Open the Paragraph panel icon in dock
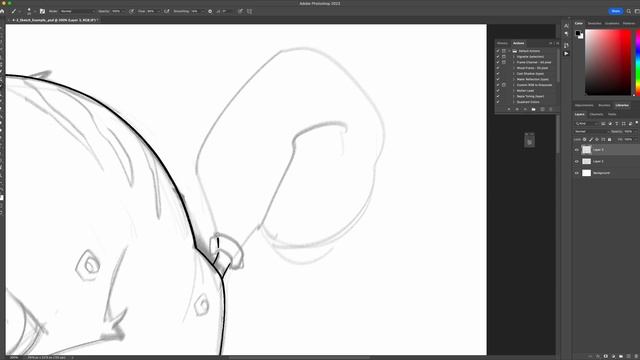Viewport: 640px width, 360px height. [566, 34]
